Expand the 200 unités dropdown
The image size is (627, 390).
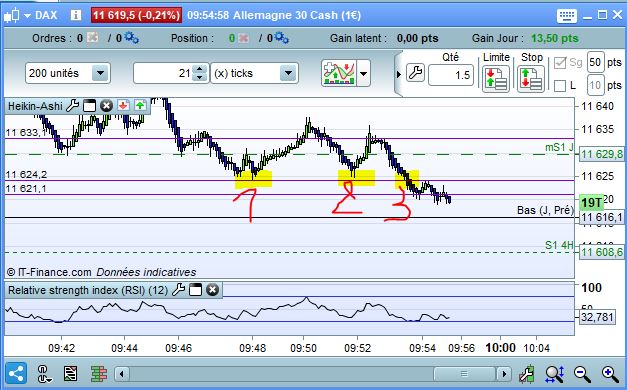[100, 73]
